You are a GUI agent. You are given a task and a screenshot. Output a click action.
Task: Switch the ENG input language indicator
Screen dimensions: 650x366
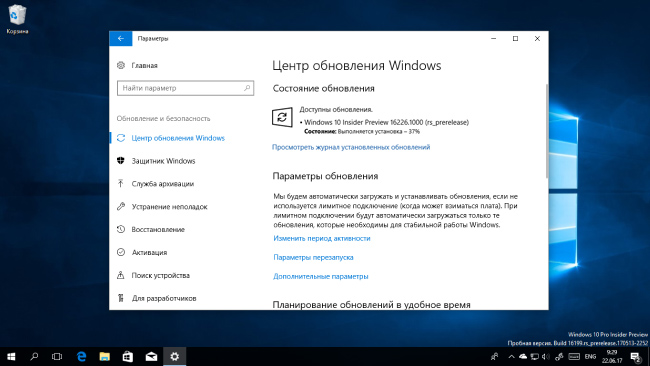point(590,356)
